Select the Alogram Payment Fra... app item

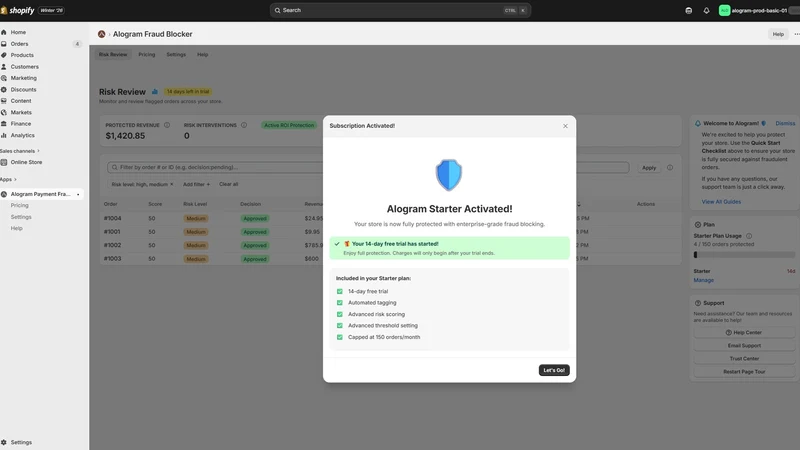tap(41, 194)
